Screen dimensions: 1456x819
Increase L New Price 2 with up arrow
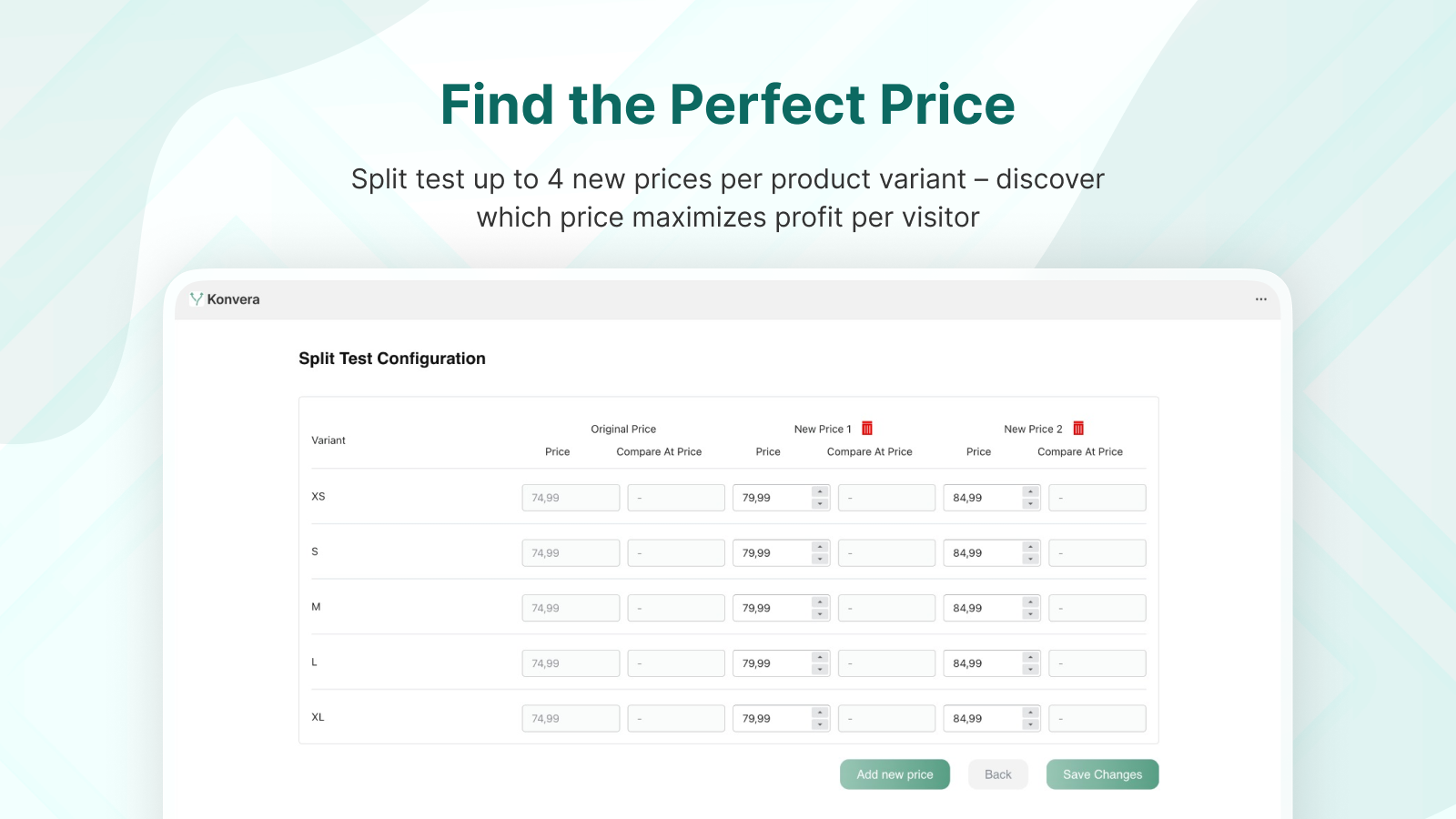[1030, 657]
